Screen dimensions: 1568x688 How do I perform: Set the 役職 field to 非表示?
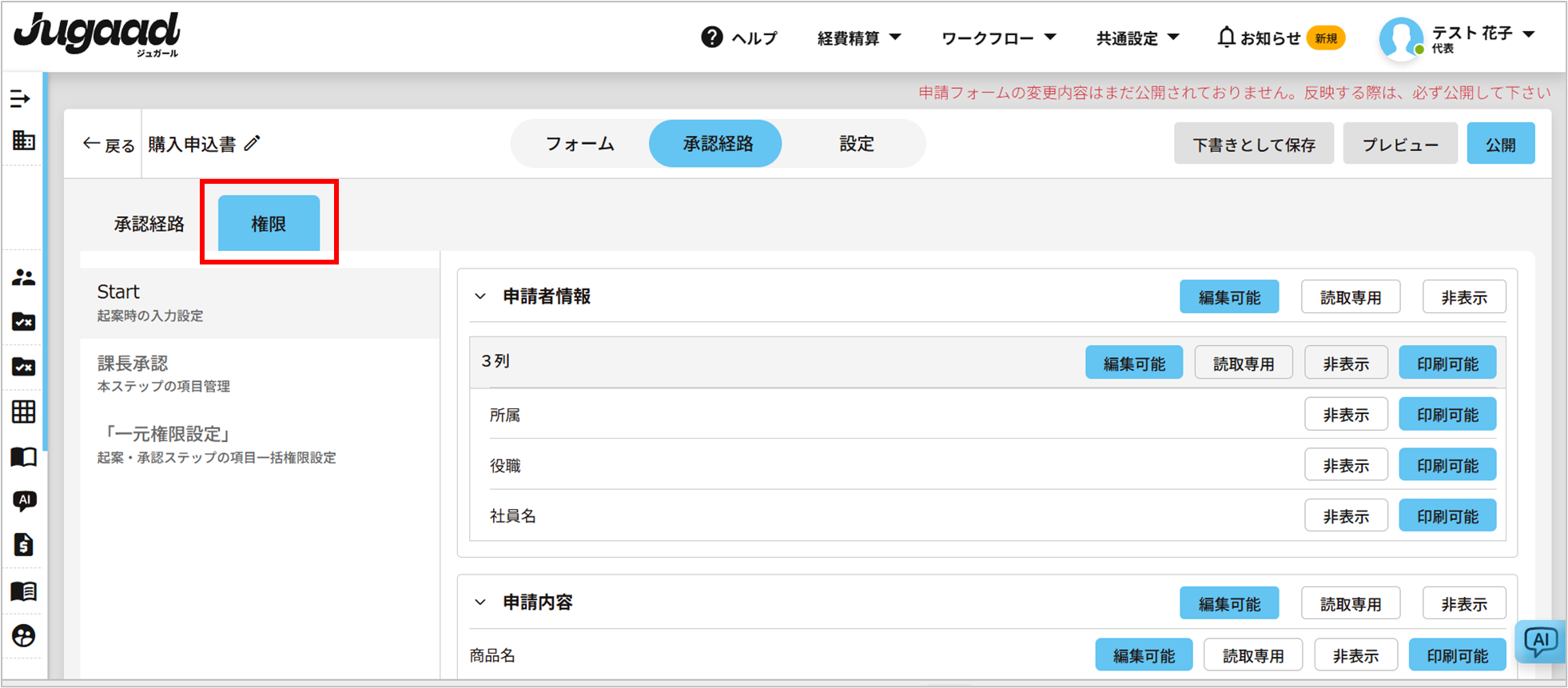[x=1346, y=465]
